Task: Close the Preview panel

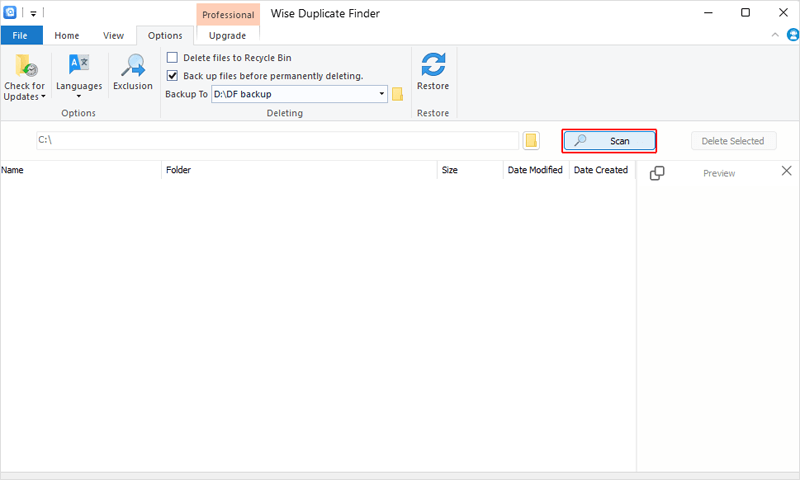Action: pos(786,171)
